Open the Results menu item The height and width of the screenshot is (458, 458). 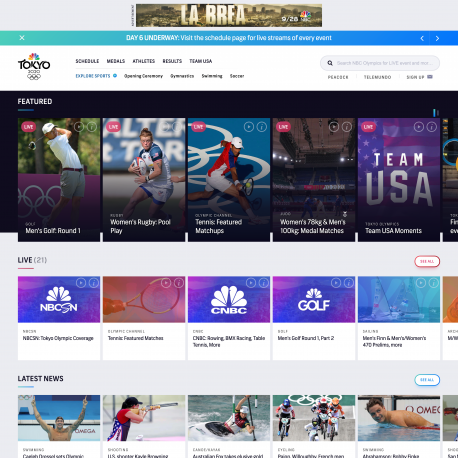tap(172, 61)
